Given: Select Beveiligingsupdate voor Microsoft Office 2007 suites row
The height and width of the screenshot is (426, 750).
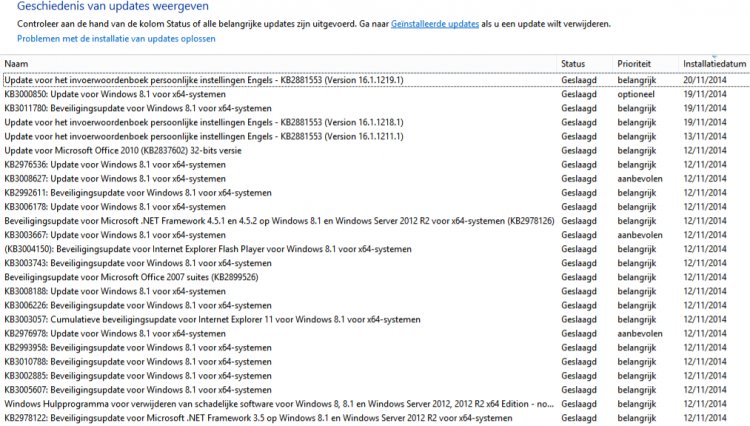Looking at the screenshot, I should point(375,277).
